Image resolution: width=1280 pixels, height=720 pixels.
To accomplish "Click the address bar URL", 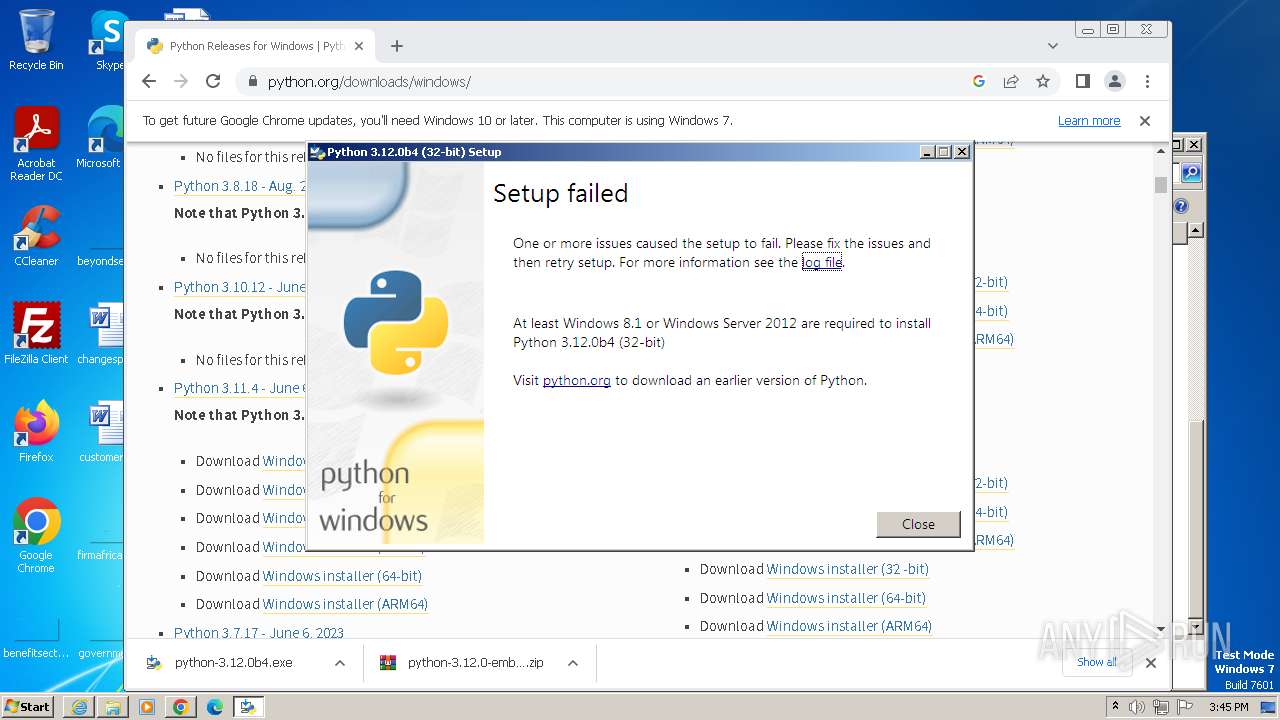I will [369, 82].
